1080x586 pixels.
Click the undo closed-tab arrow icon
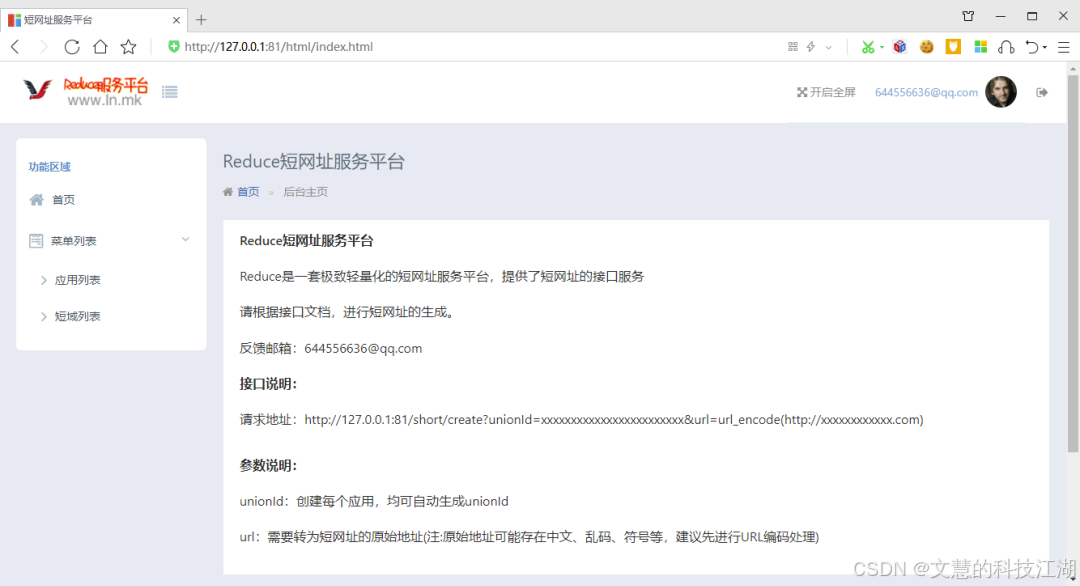(1032, 47)
